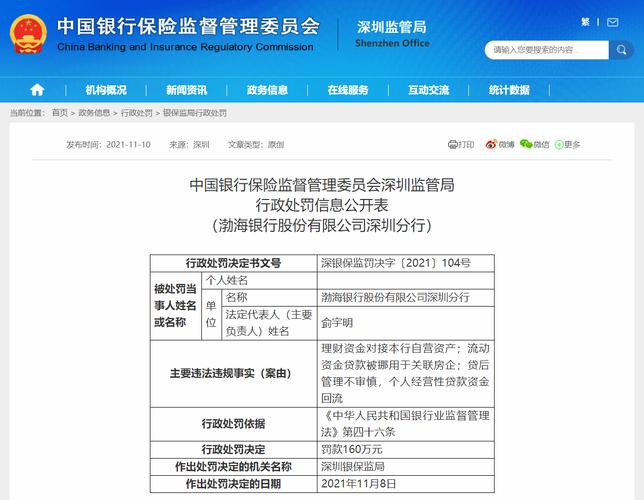Screen dimensions: 644x500
Task: Open 在线服务 menu
Action: pyautogui.click(x=348, y=90)
